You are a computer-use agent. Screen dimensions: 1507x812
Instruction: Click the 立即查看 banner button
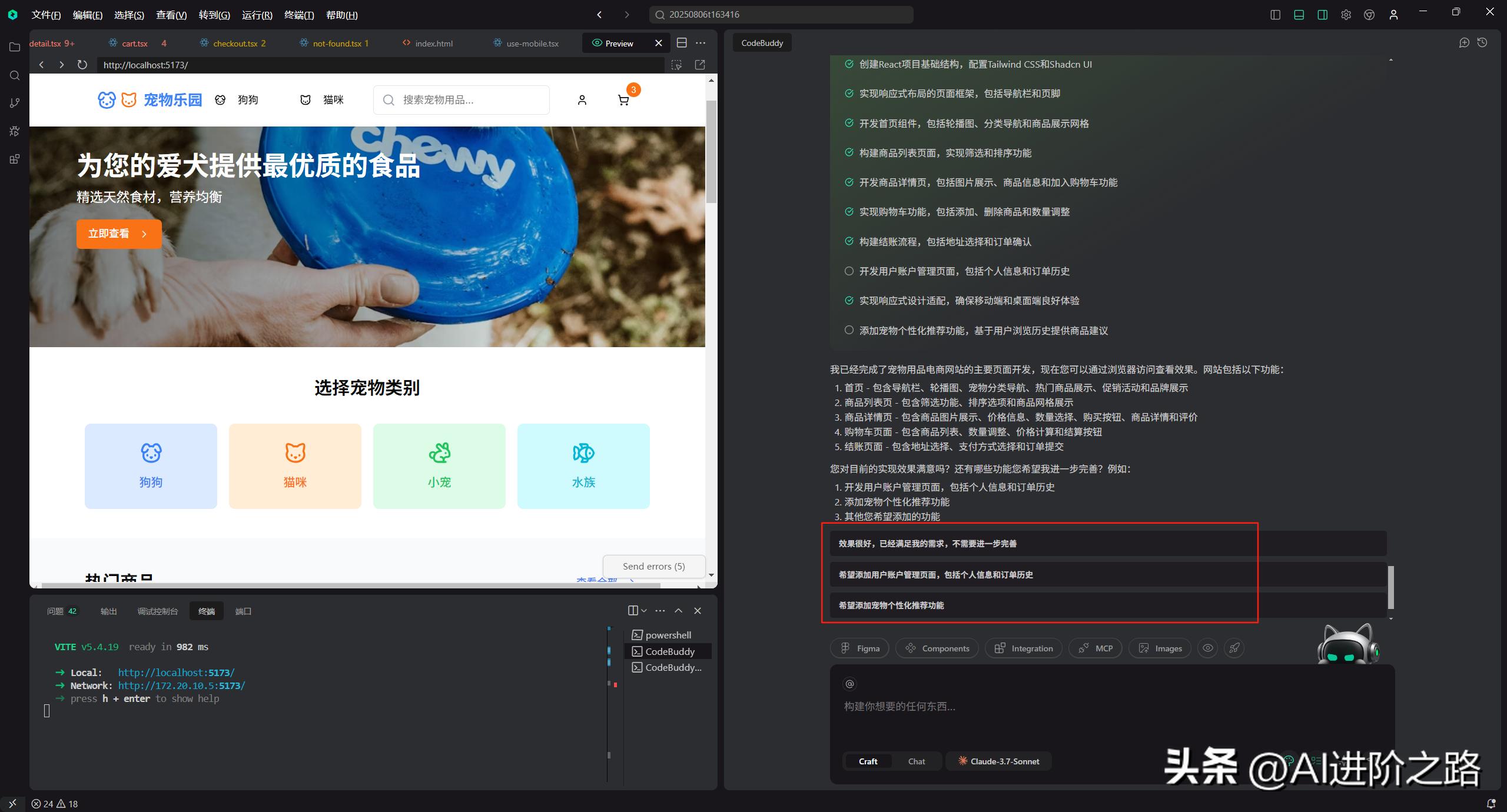[x=119, y=234]
